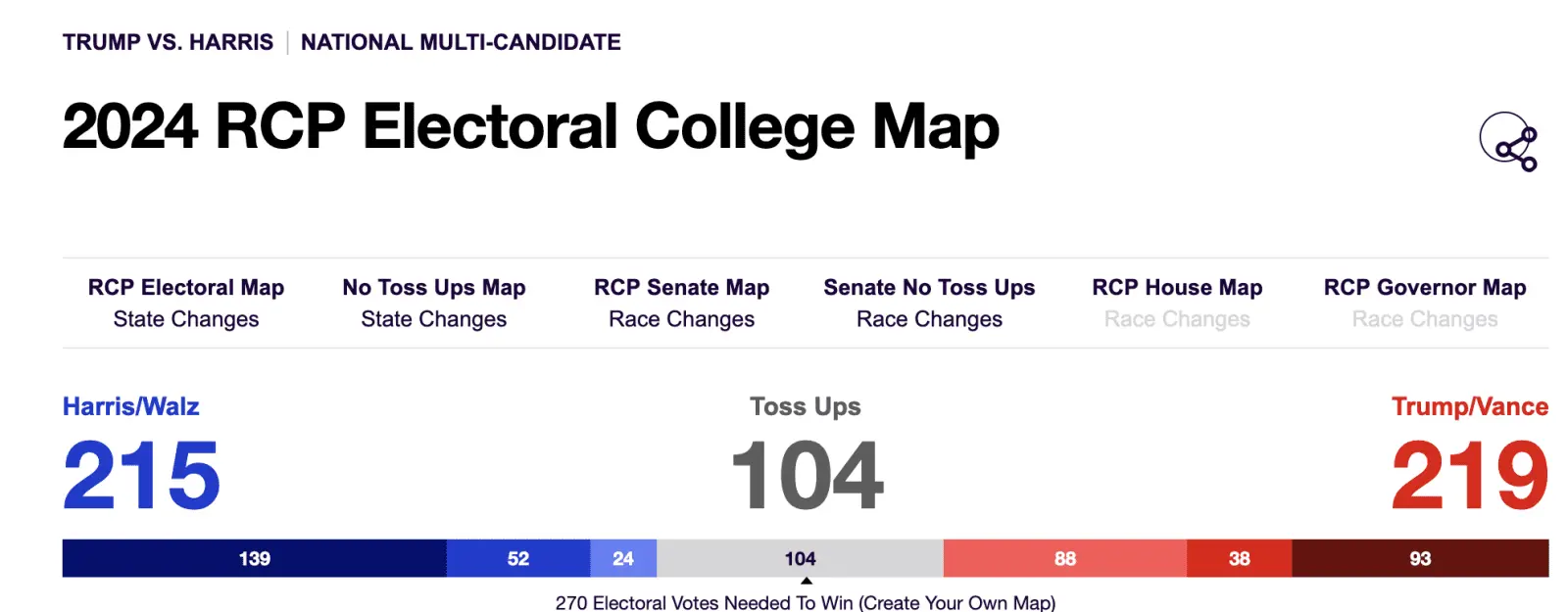Open State Changes under RCP Electoral Map
Screen dimensions: 1568x612
(186, 319)
